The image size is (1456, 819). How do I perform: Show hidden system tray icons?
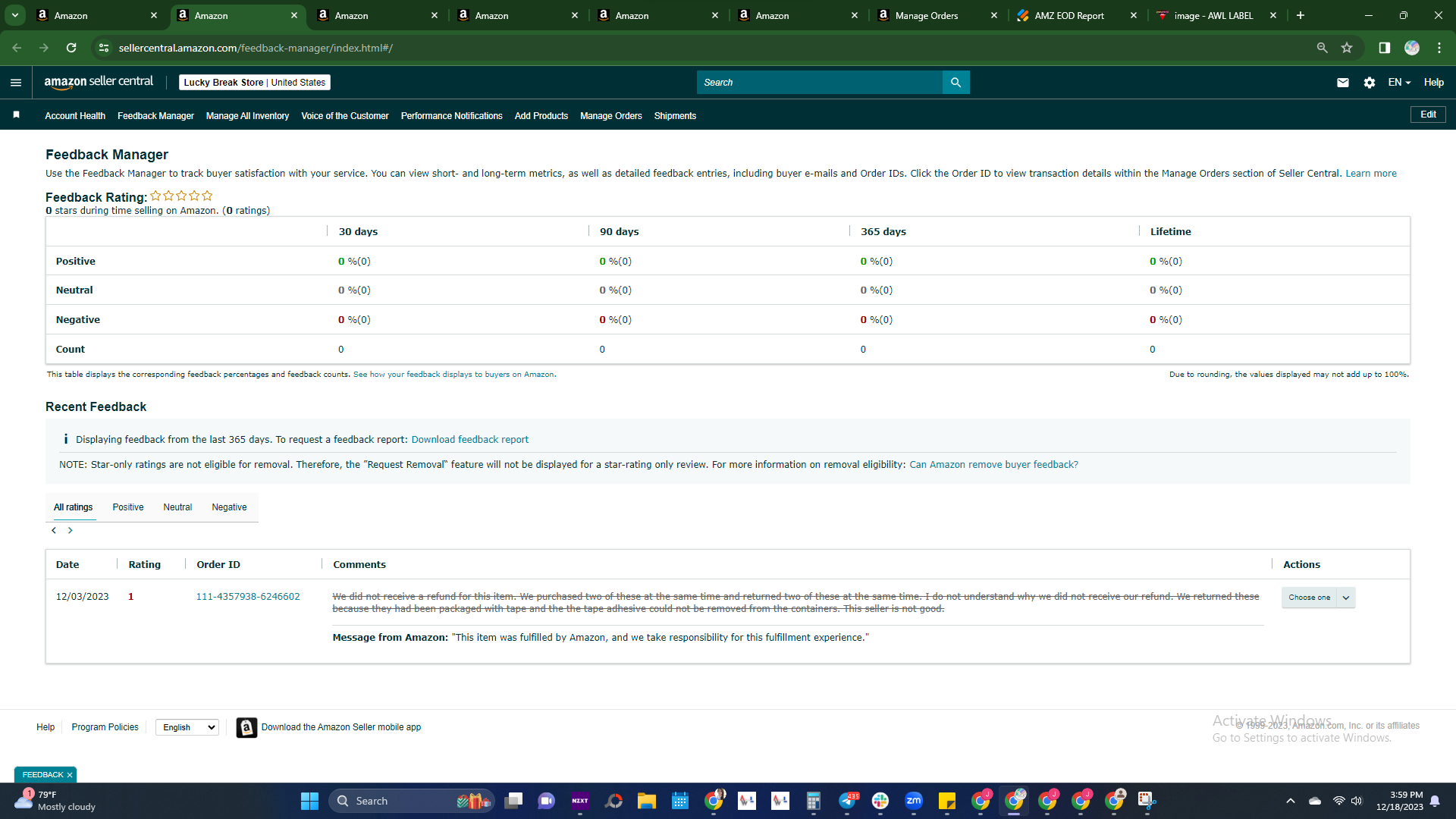[1290, 801]
